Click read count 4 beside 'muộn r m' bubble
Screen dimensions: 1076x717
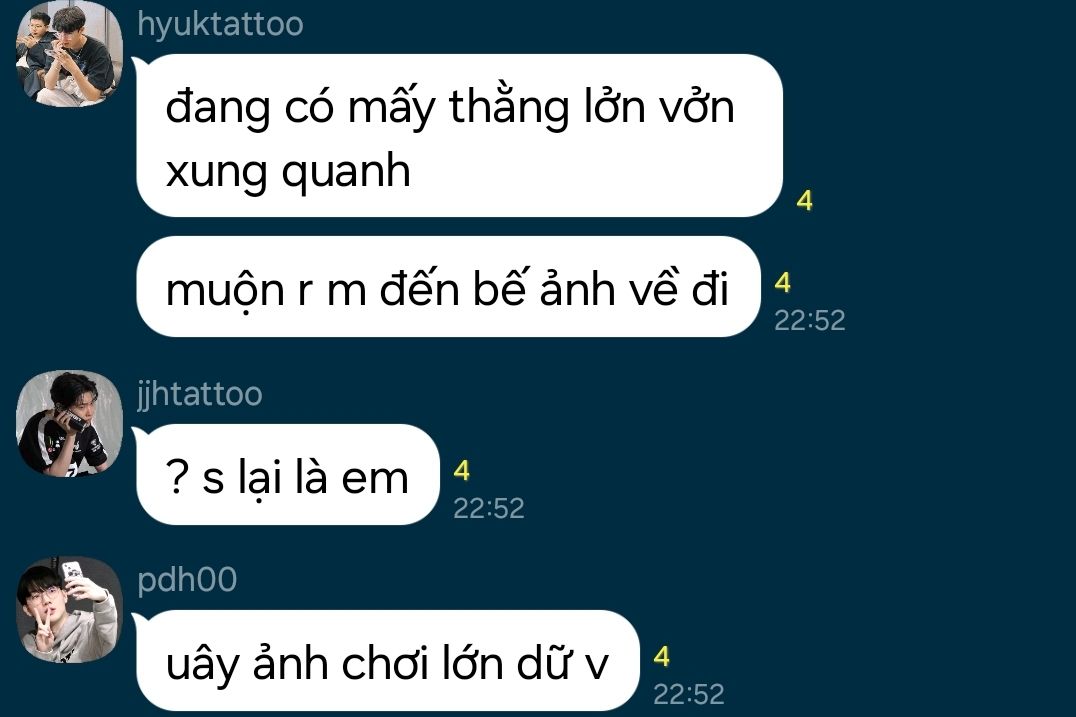783,283
